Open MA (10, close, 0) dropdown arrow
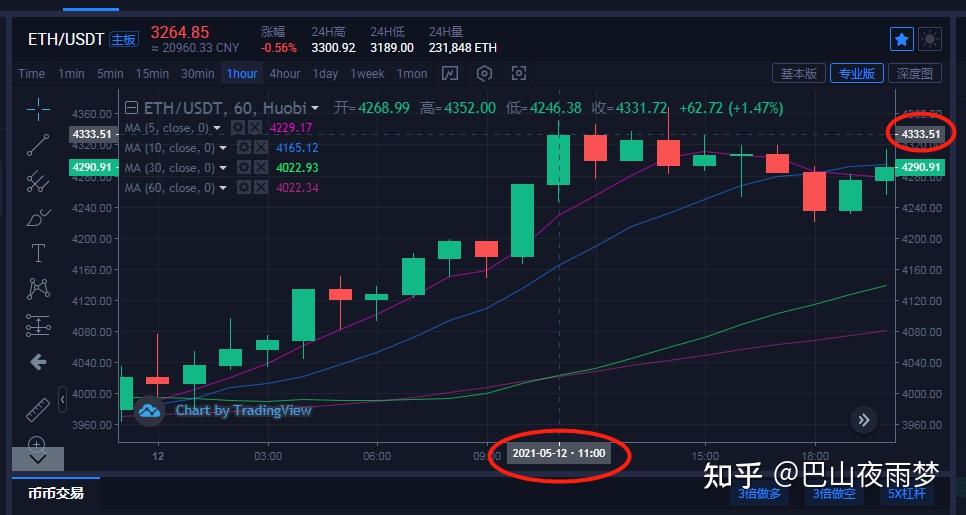This screenshot has height=515, width=966. [222, 148]
